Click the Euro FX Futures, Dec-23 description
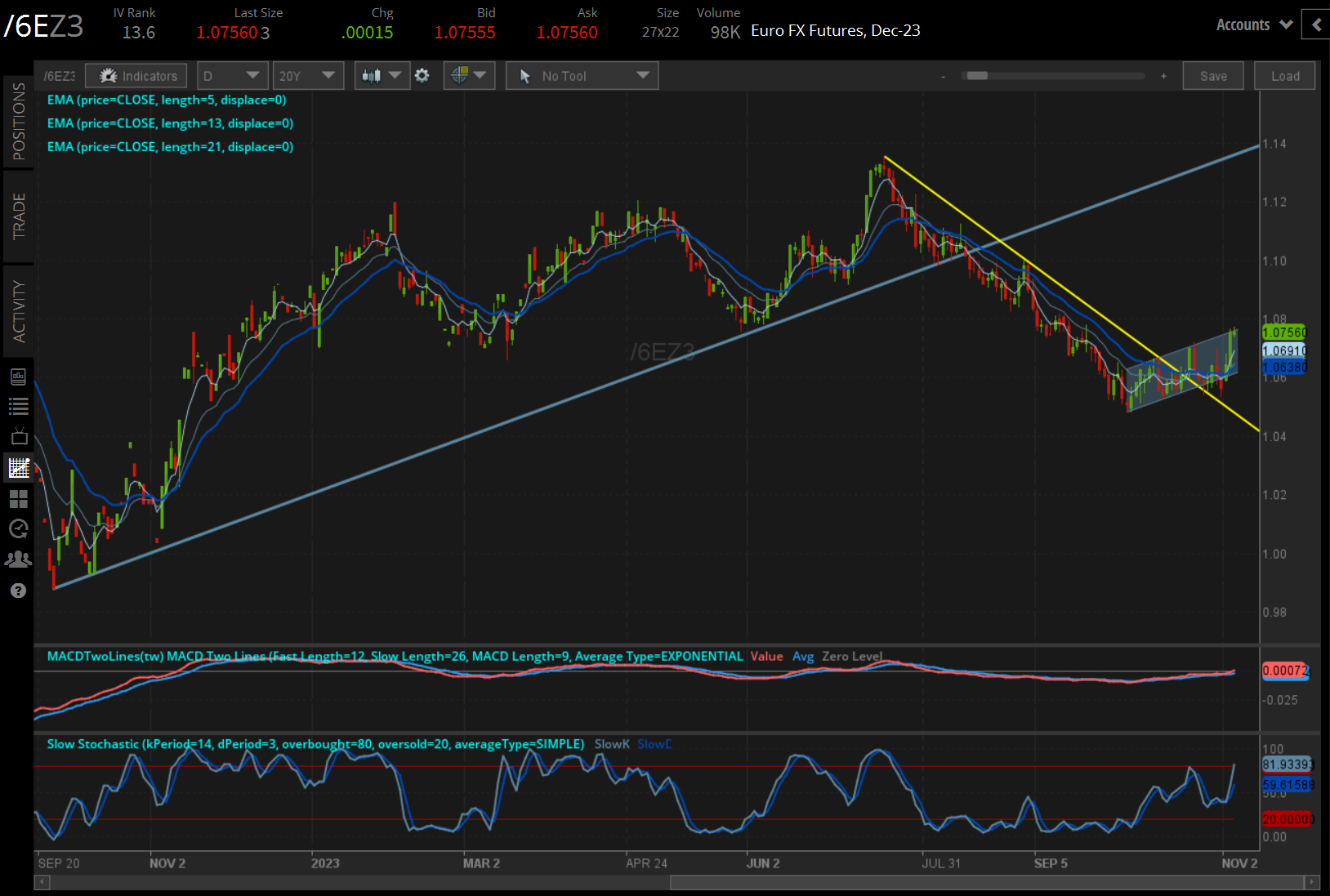This screenshot has width=1330, height=896. (x=836, y=30)
